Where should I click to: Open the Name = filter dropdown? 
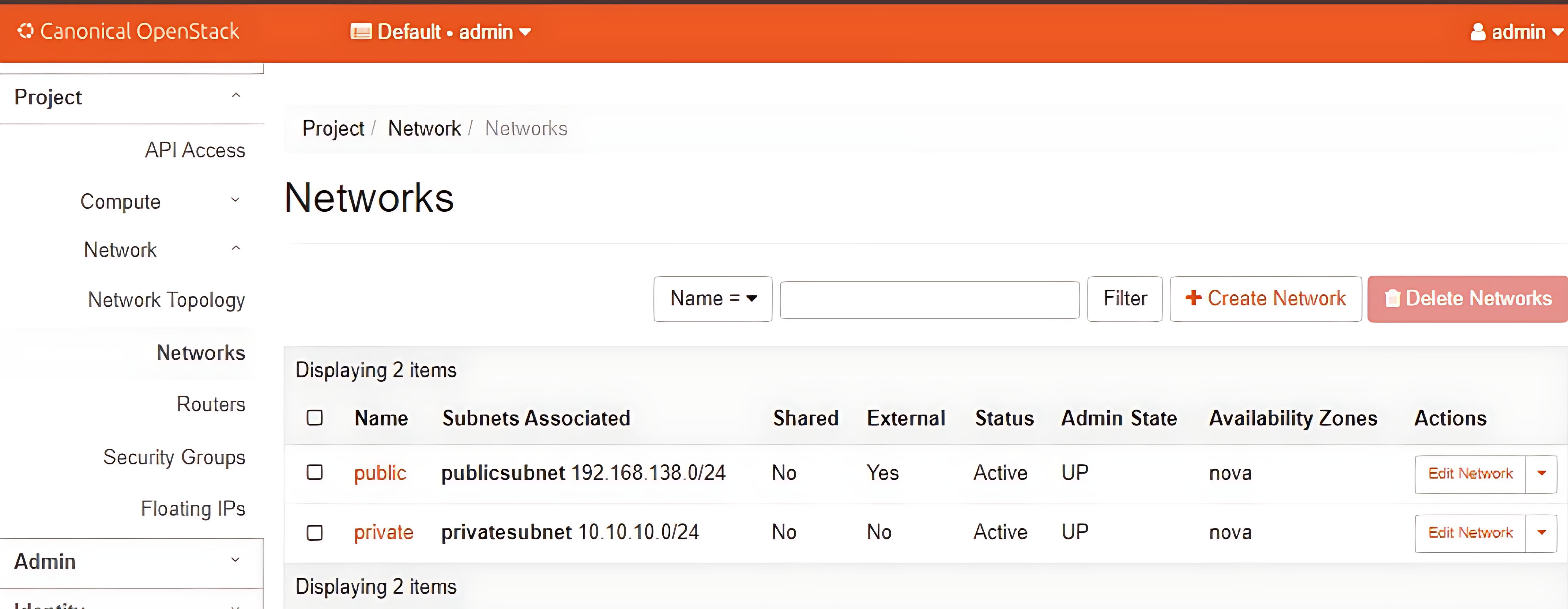coord(713,298)
